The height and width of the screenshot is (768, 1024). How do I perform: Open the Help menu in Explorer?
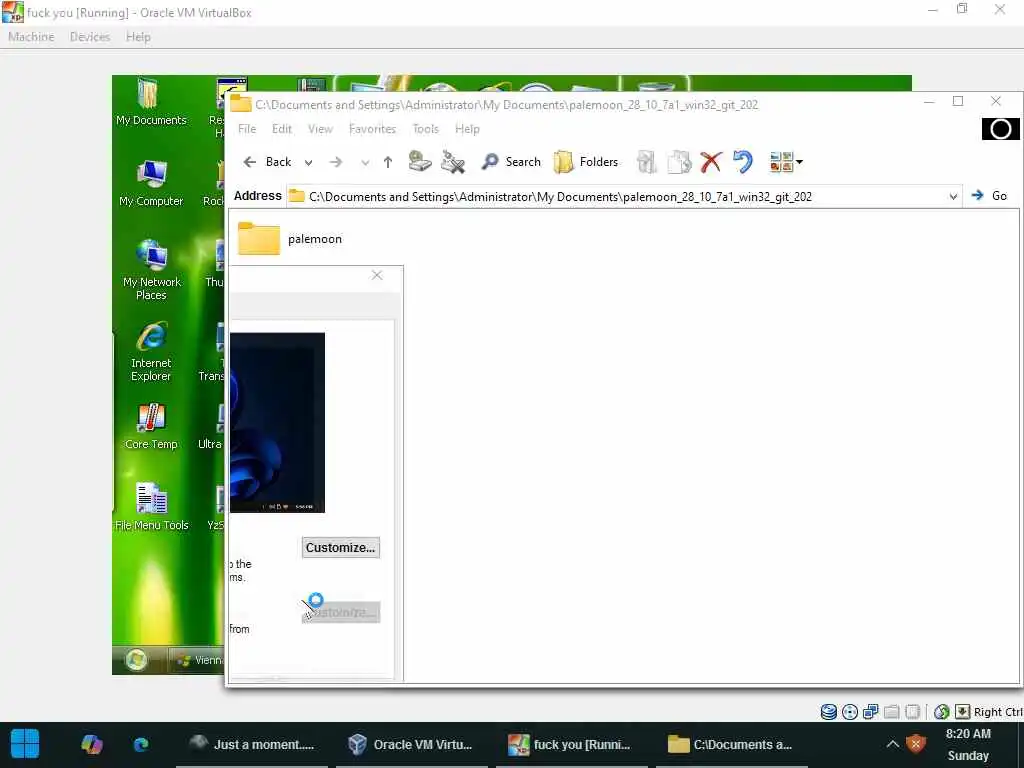point(467,129)
